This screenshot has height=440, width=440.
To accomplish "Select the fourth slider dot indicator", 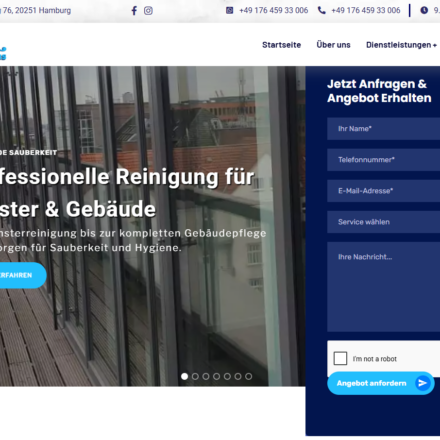I will click(x=216, y=376).
